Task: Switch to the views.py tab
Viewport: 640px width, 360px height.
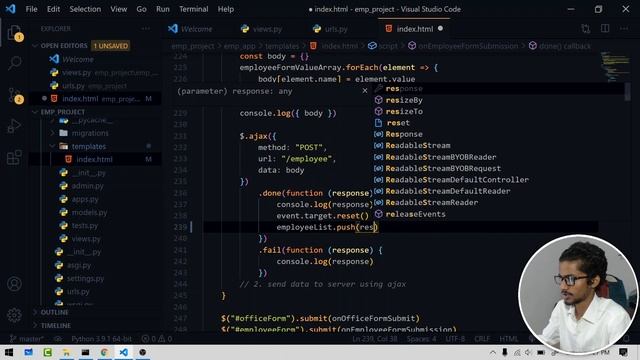Action: [x=267, y=29]
